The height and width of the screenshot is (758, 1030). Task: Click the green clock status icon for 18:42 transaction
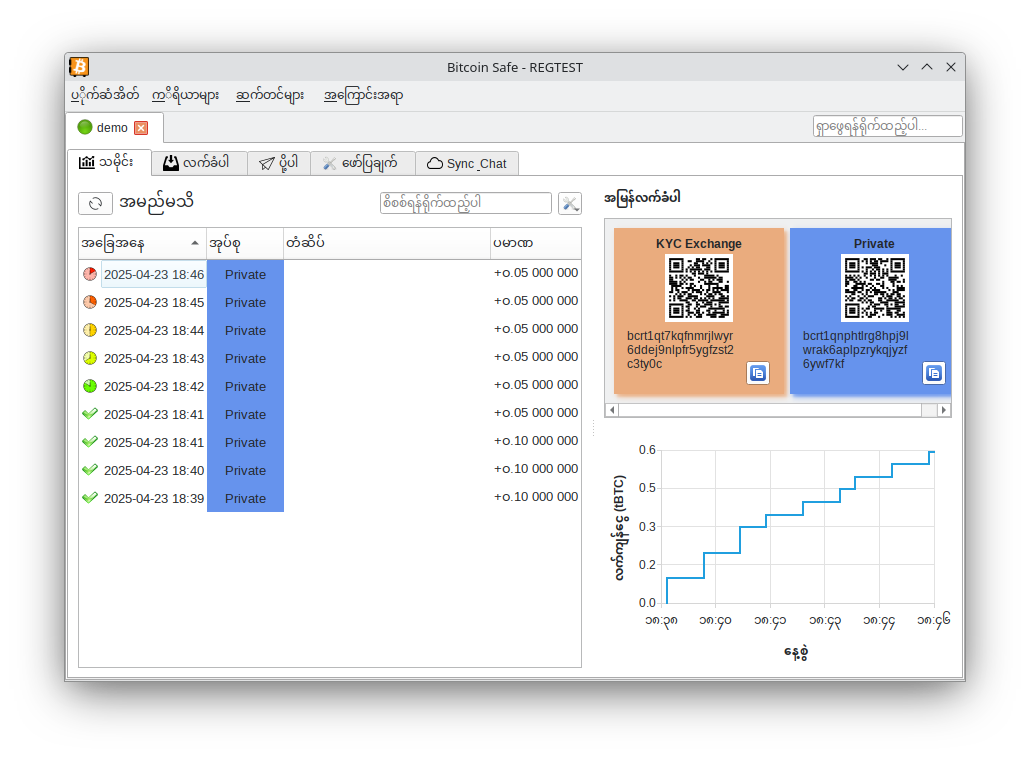coord(90,386)
